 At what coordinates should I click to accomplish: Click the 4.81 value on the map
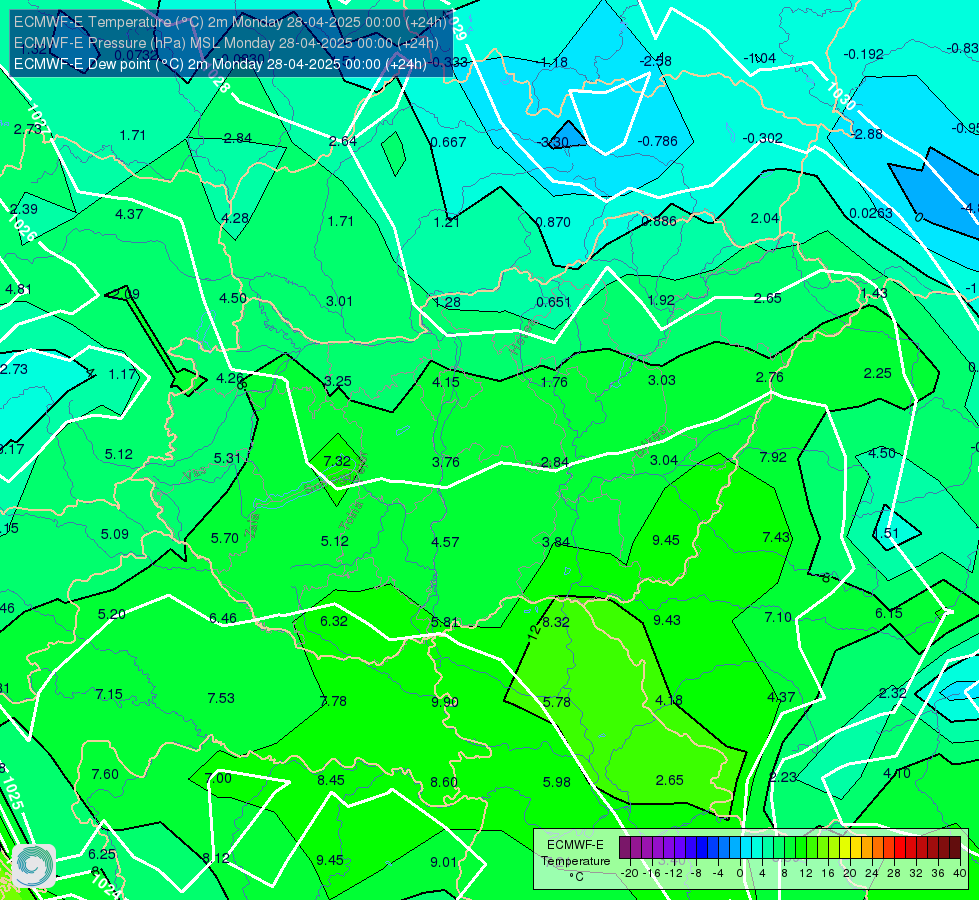(18, 289)
